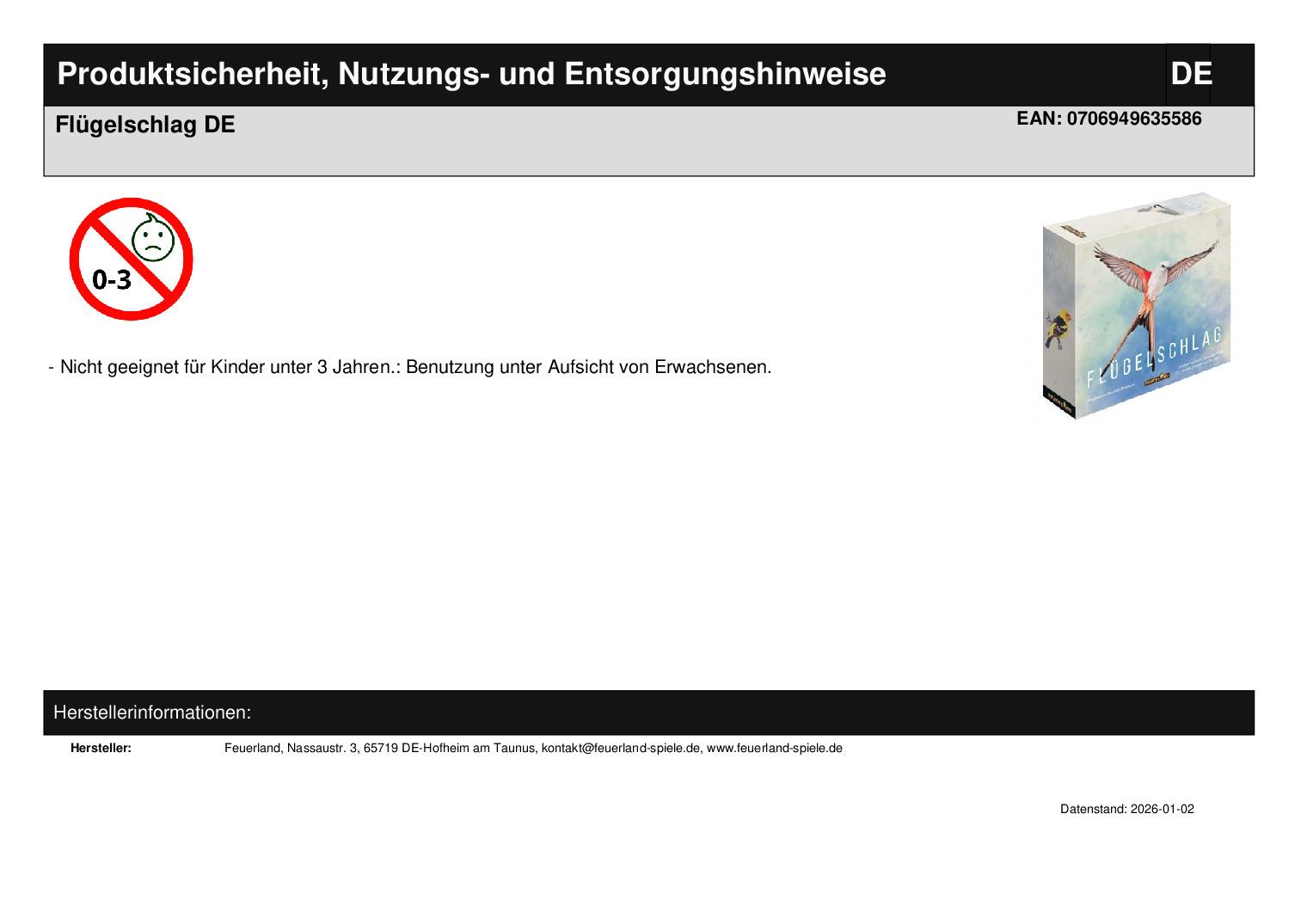Image resolution: width=1307 pixels, height=924 pixels.
Task: Click the DE language code in header
Action: (1190, 75)
